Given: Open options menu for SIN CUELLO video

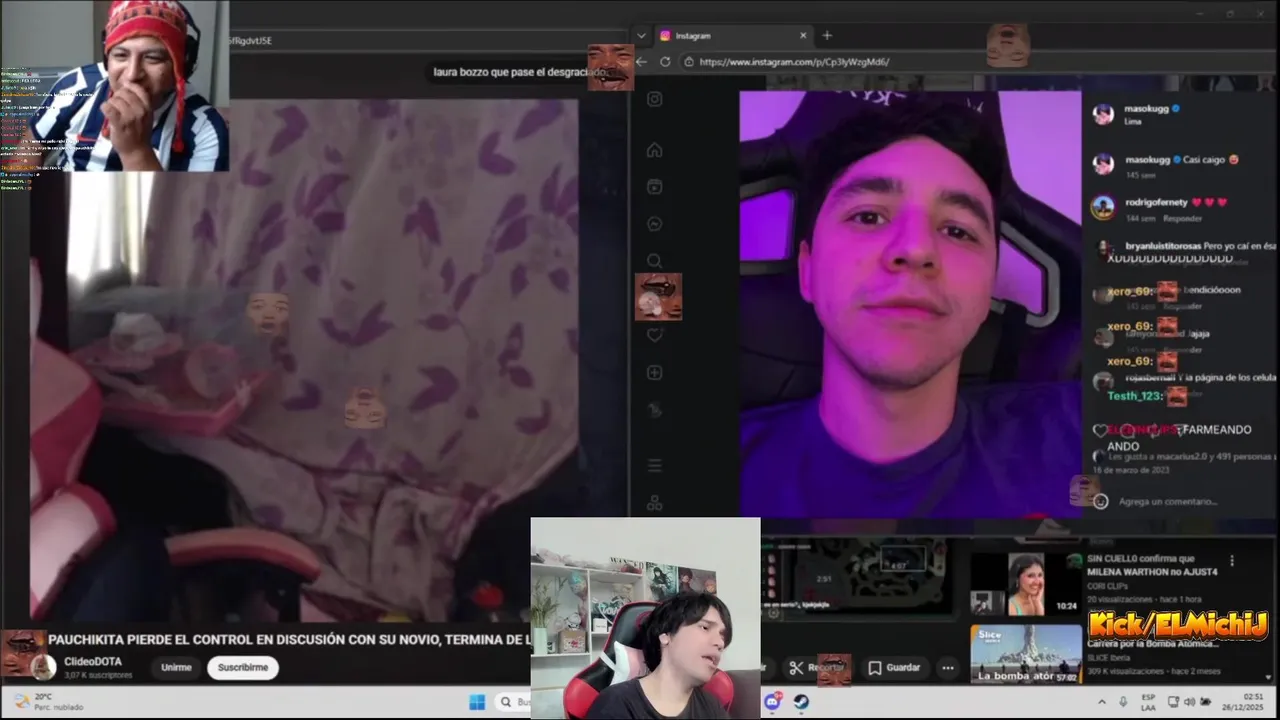Looking at the screenshot, I should click(1232, 561).
